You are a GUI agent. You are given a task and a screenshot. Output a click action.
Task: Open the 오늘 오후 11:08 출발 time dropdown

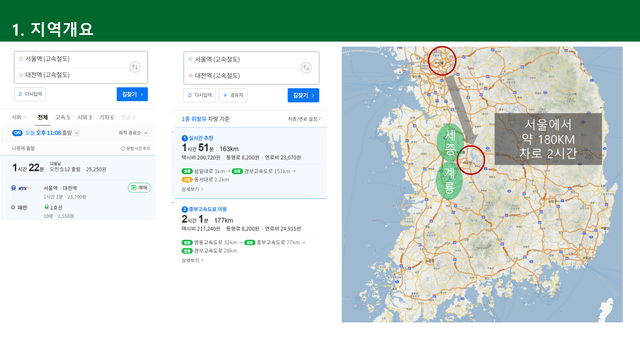click(52, 133)
